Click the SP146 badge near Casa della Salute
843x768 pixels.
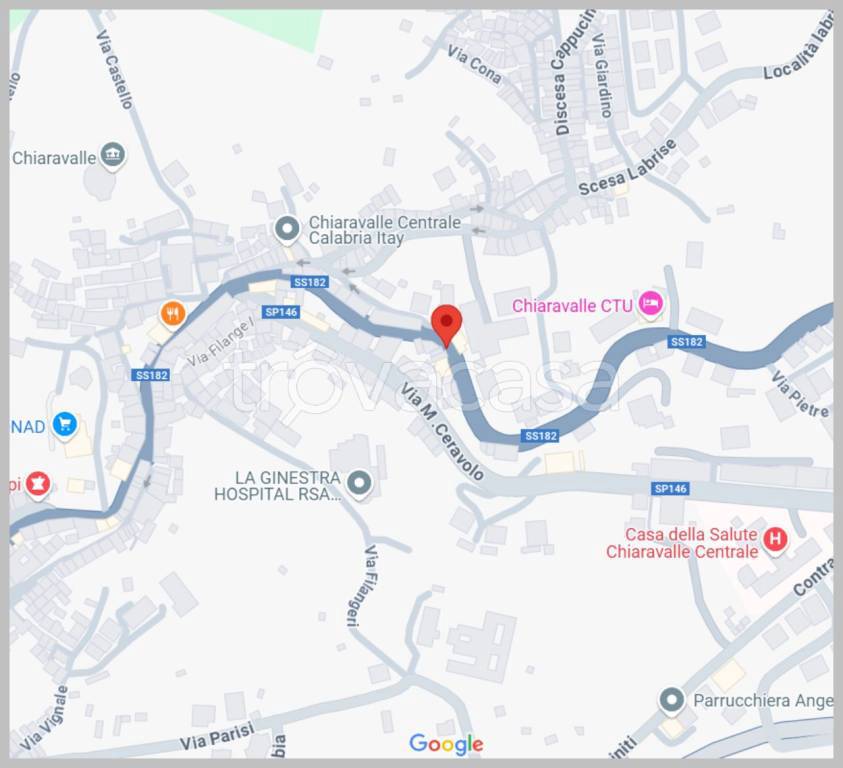tap(670, 488)
